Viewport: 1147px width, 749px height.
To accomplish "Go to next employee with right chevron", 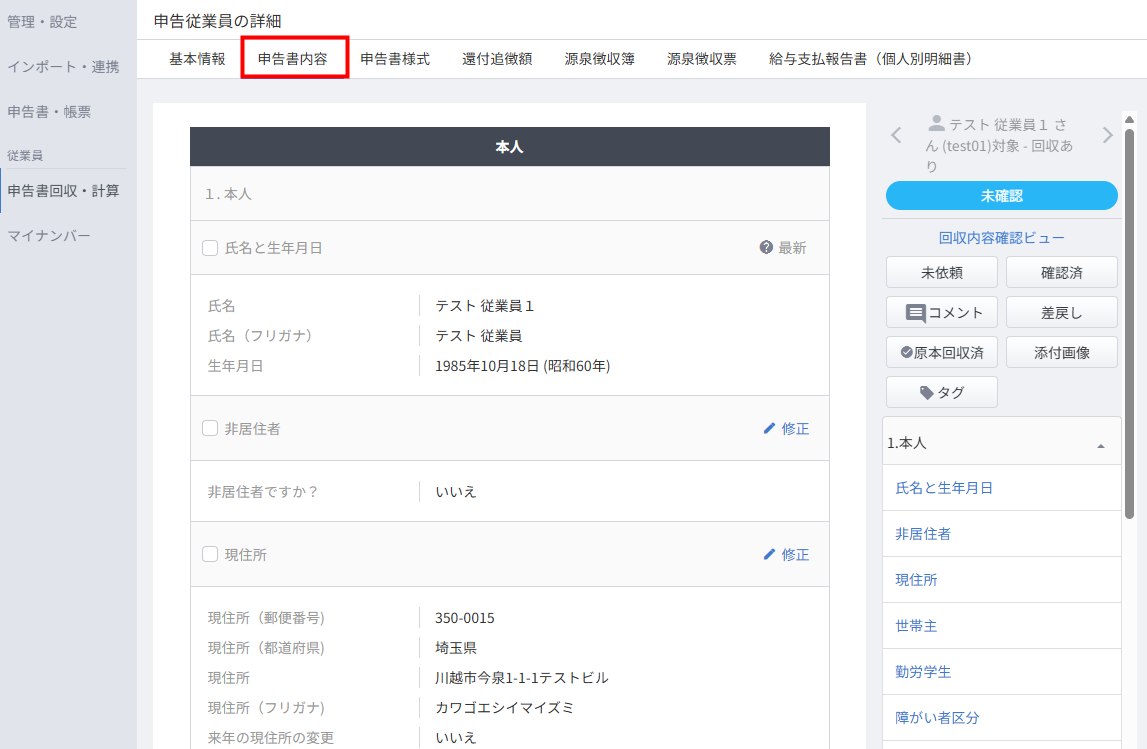I will pyautogui.click(x=1107, y=135).
